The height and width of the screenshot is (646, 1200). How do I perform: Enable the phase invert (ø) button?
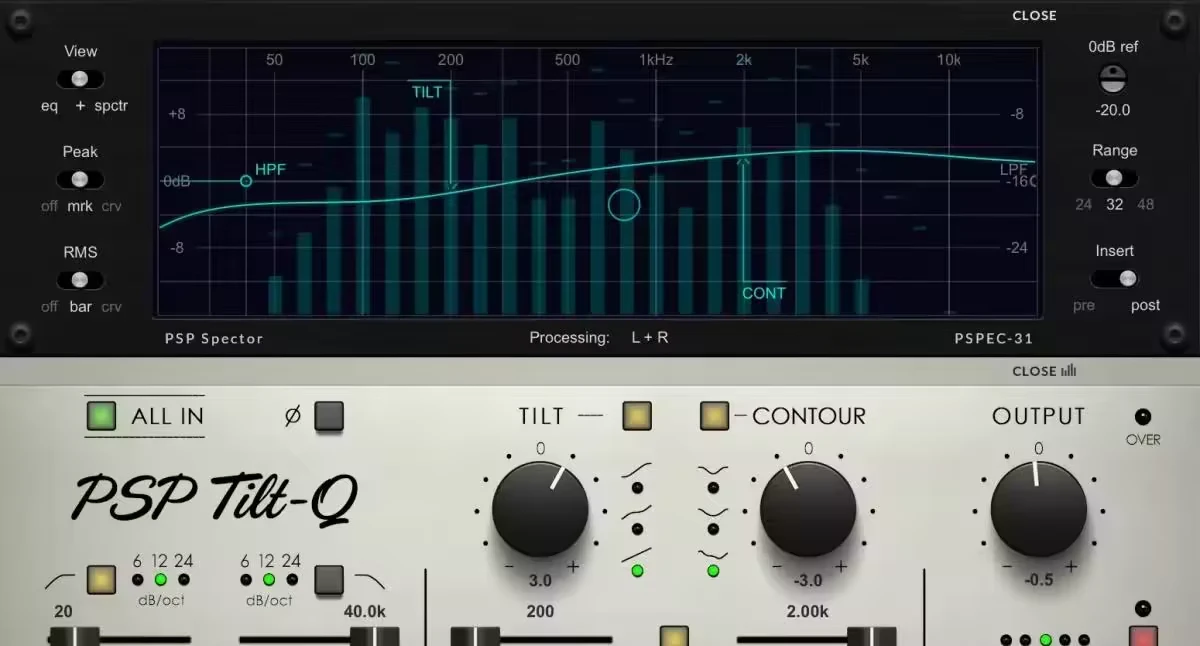(x=329, y=416)
